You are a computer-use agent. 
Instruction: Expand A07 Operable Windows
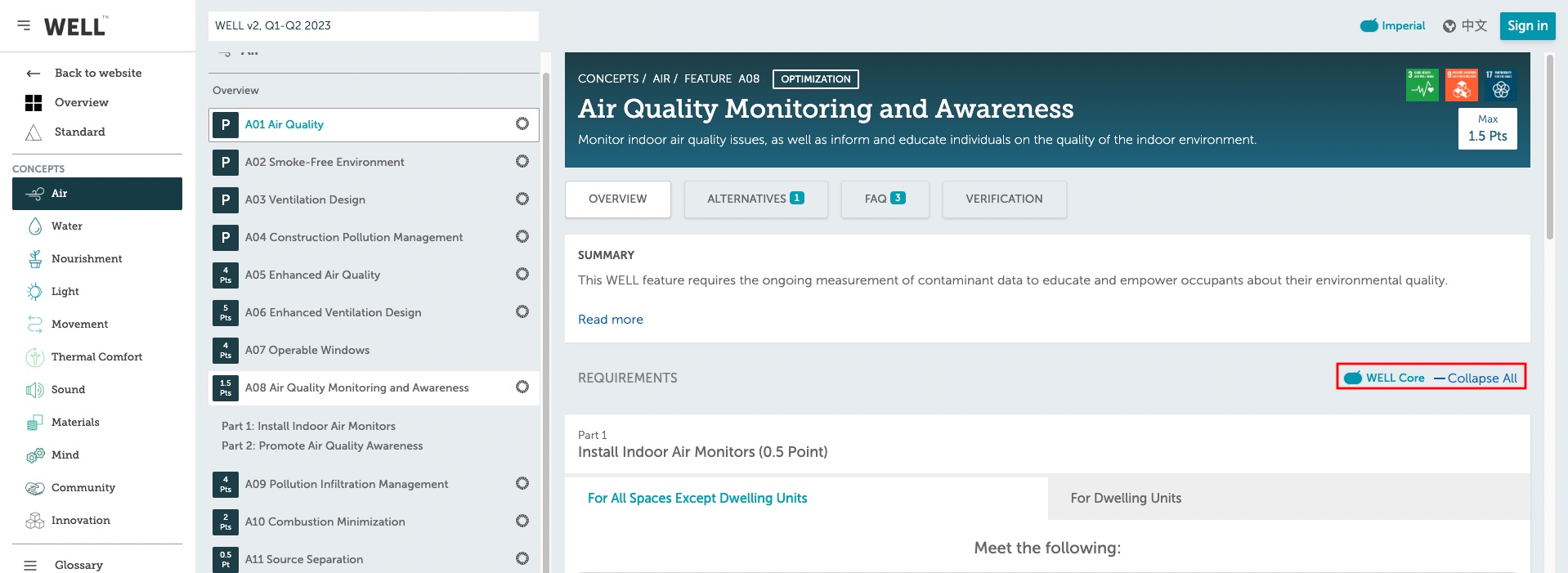[x=374, y=351]
